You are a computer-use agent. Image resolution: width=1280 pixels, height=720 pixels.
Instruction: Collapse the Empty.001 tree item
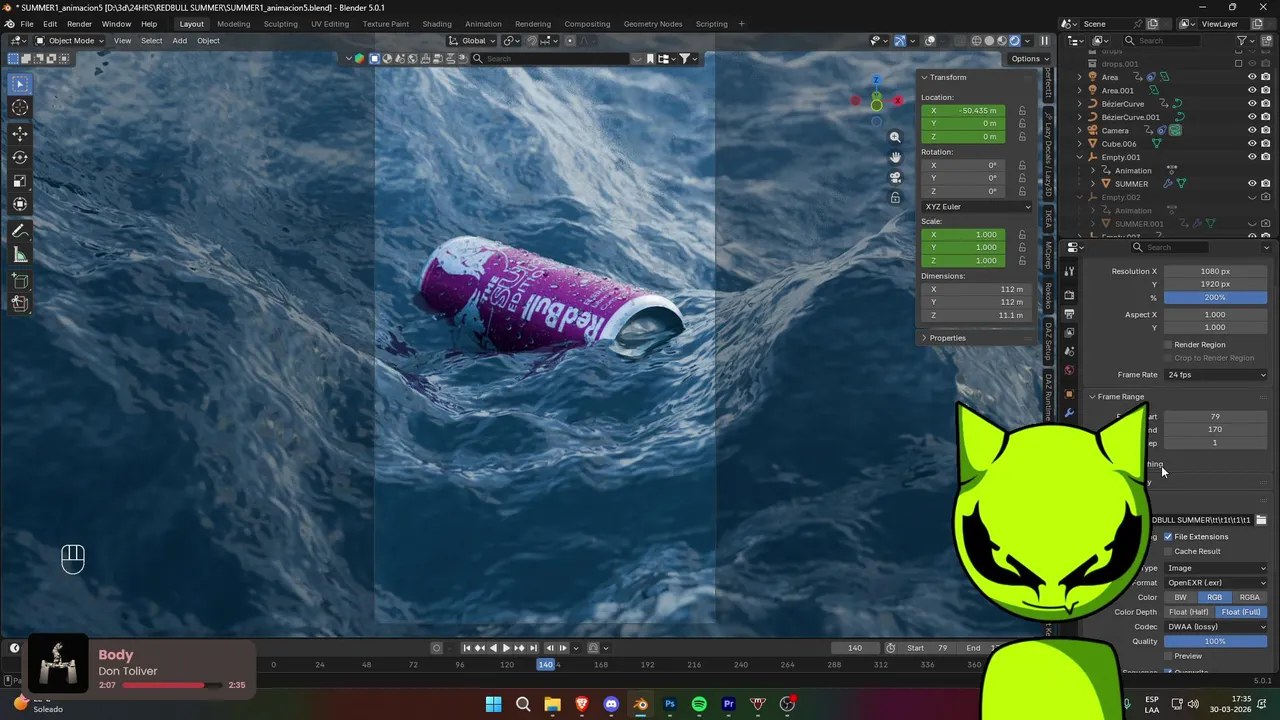[1079, 157]
